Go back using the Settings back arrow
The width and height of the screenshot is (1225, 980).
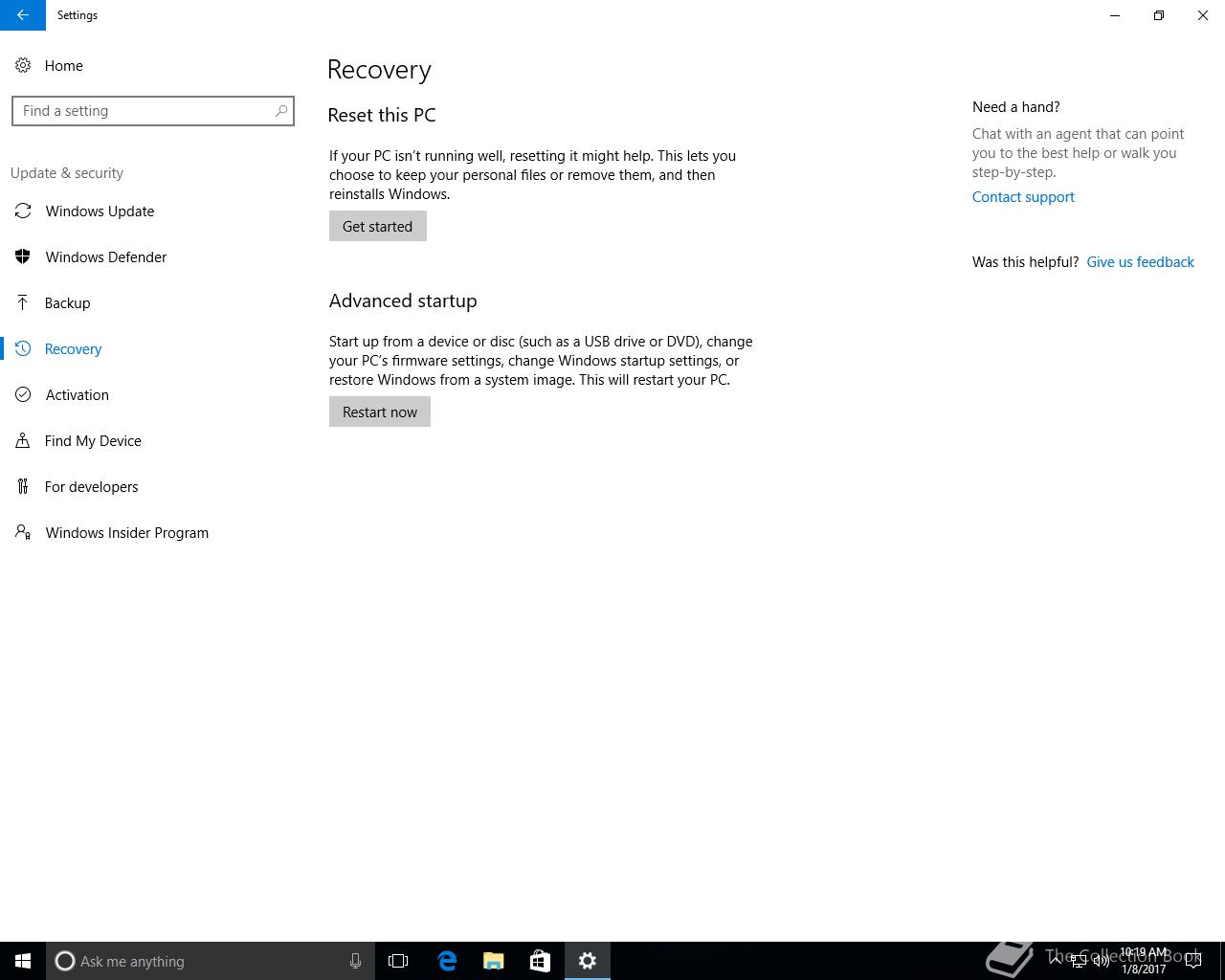pyautogui.click(x=23, y=15)
